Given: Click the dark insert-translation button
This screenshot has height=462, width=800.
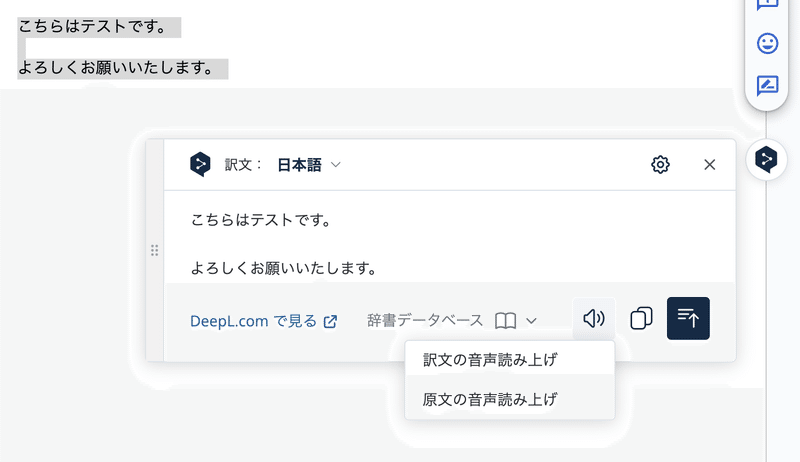Looking at the screenshot, I should (x=688, y=319).
